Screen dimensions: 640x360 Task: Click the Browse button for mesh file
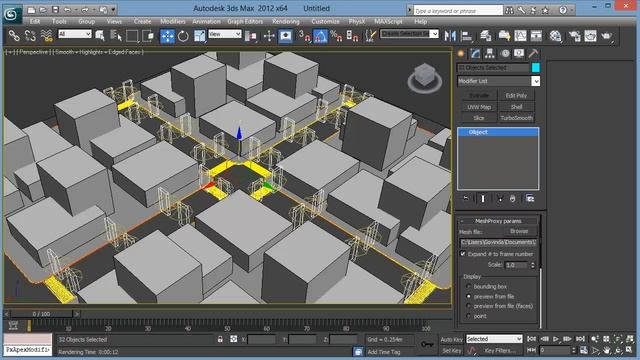click(x=519, y=231)
